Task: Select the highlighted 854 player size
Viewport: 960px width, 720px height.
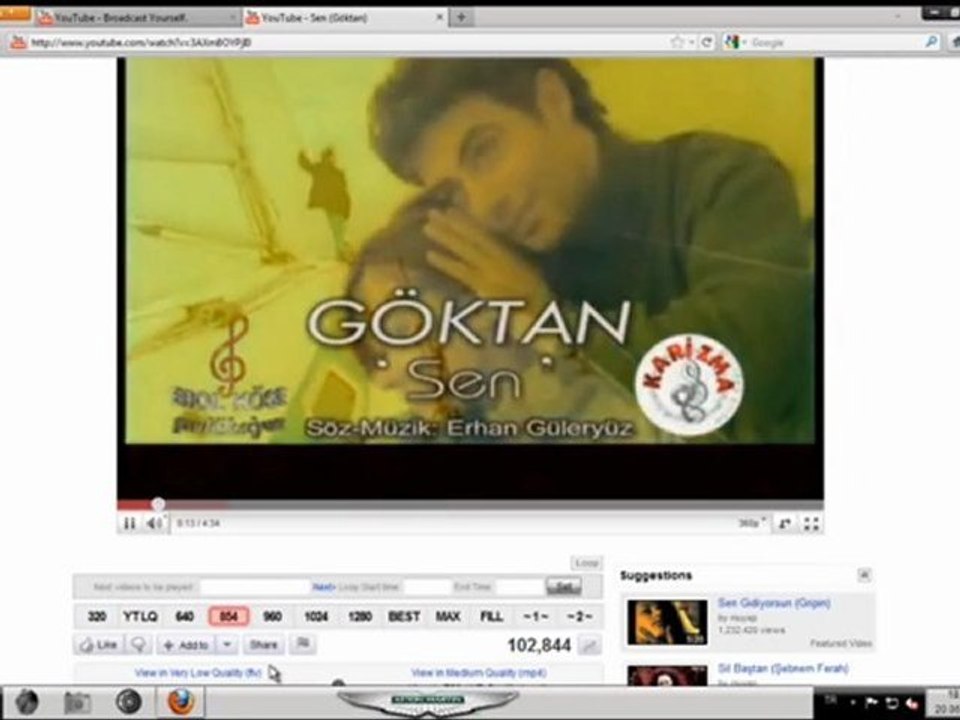Action: click(228, 617)
